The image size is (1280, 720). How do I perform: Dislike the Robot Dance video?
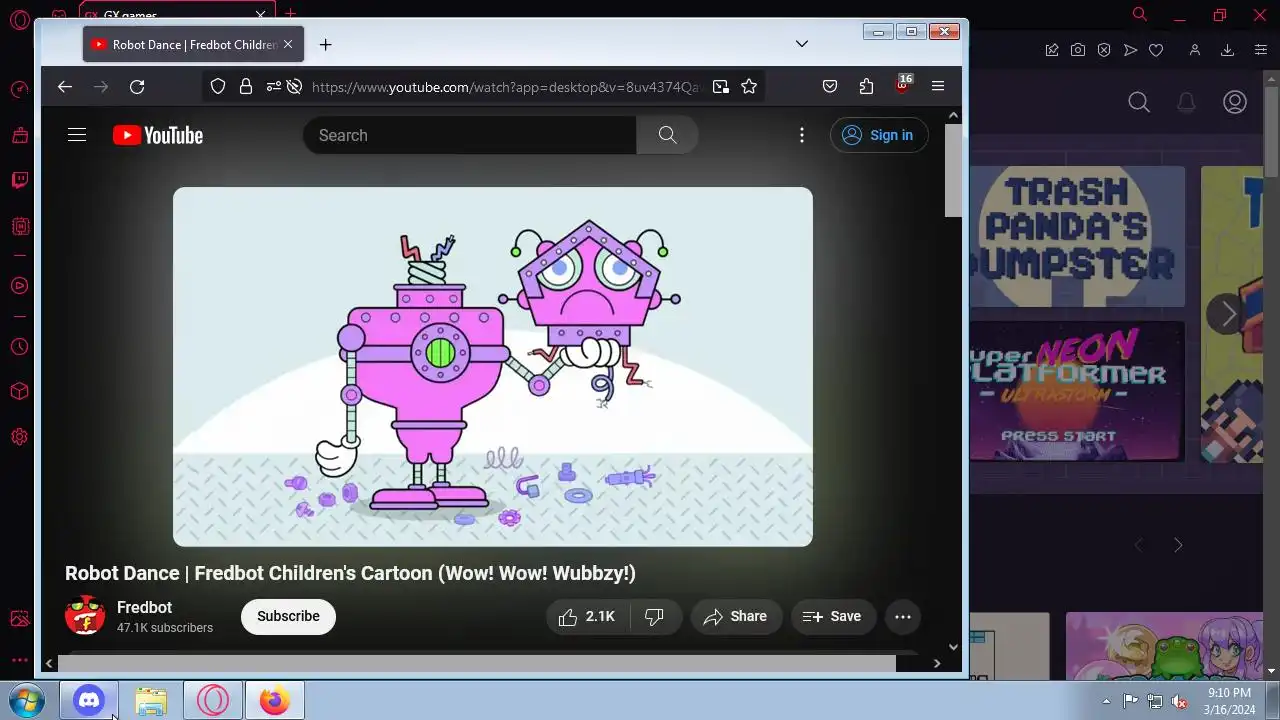coord(655,617)
